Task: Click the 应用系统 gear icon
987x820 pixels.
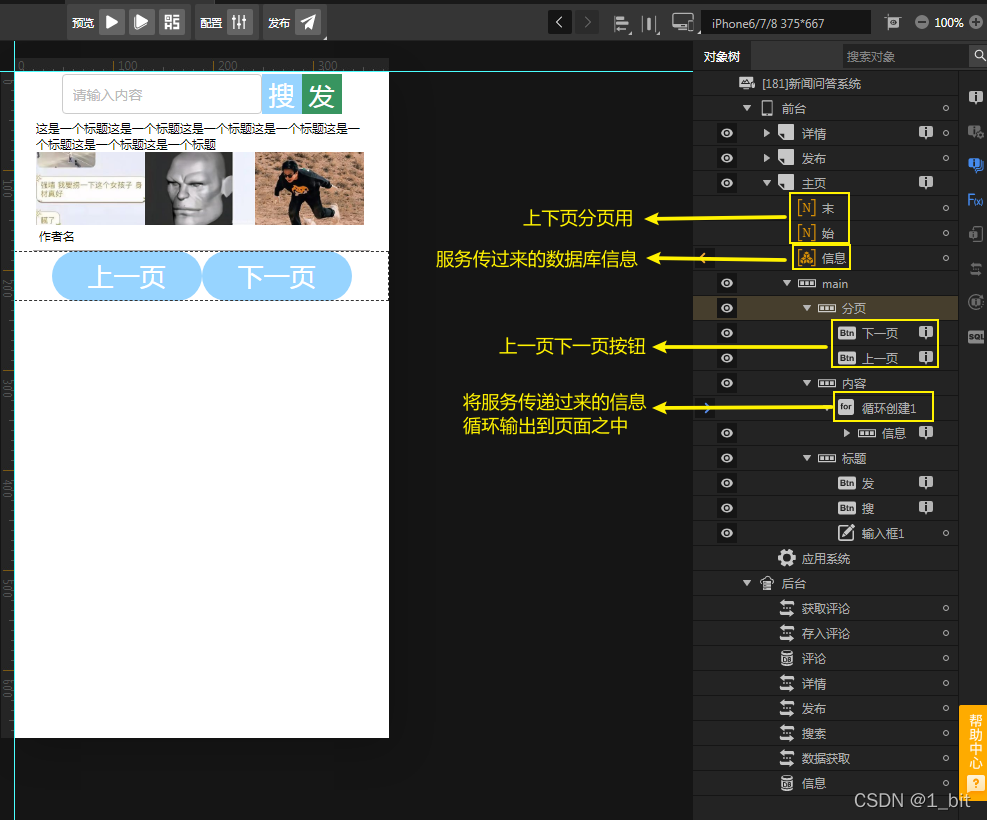Action: [x=787, y=558]
